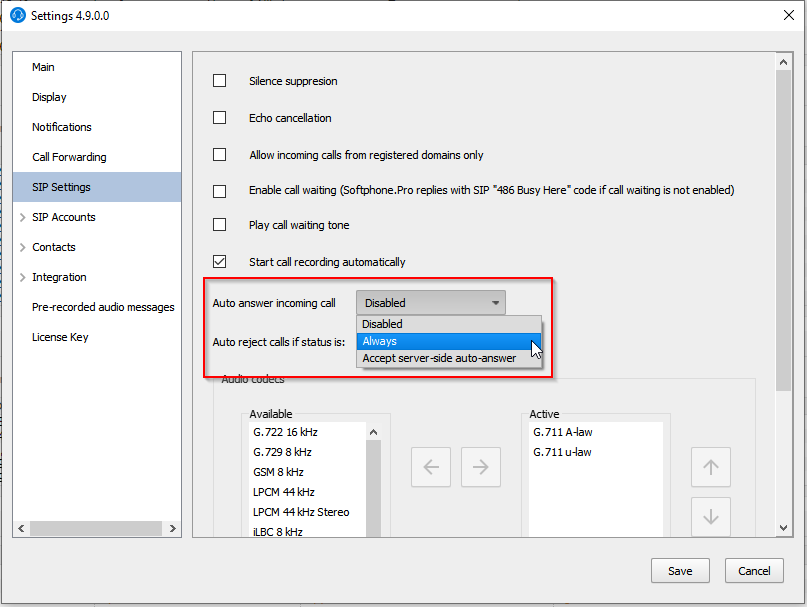Go to the Notifications settings page
807x607 pixels.
tap(62, 127)
